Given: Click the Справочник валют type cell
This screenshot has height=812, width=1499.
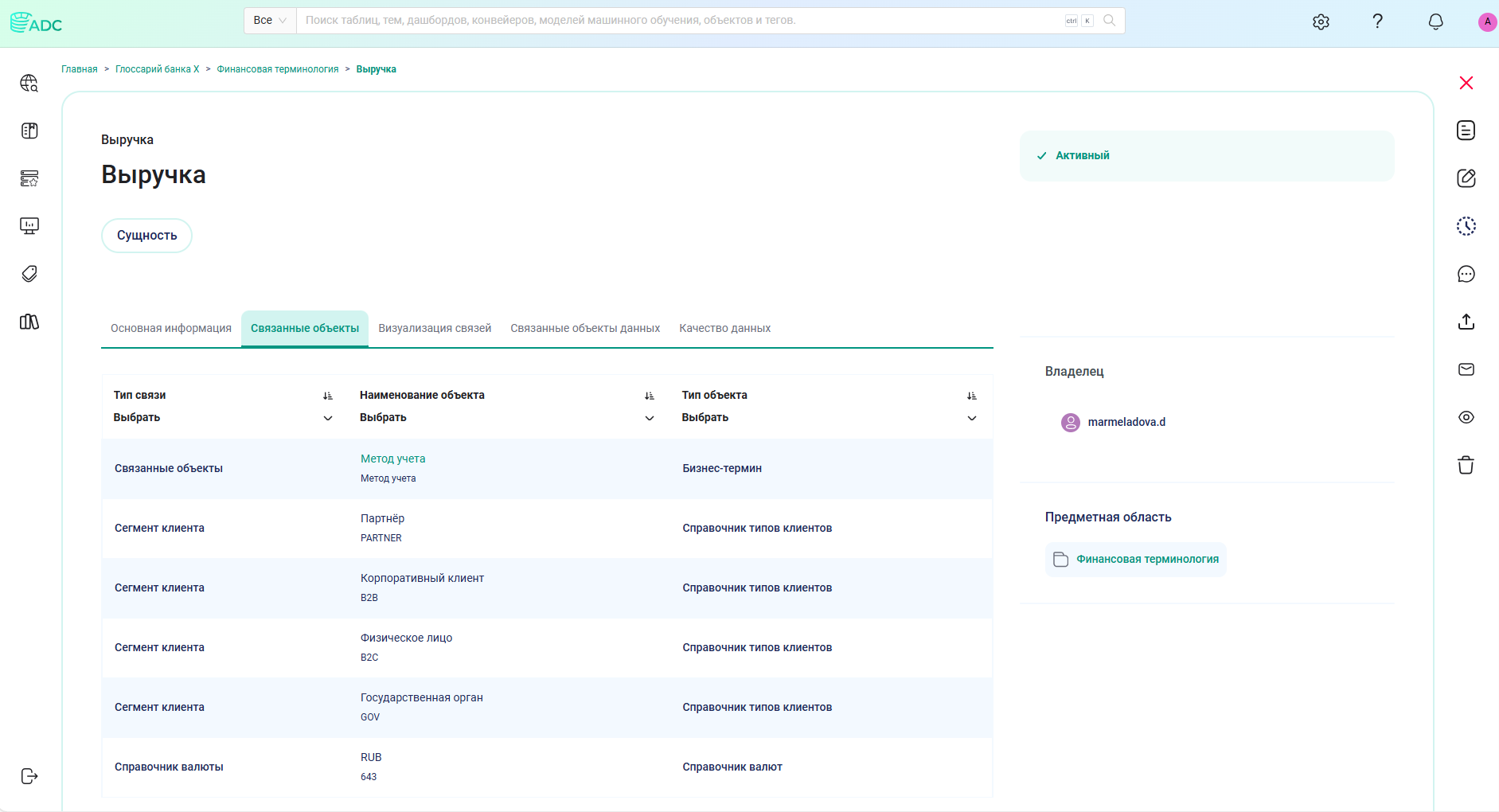Looking at the screenshot, I should [x=732, y=767].
